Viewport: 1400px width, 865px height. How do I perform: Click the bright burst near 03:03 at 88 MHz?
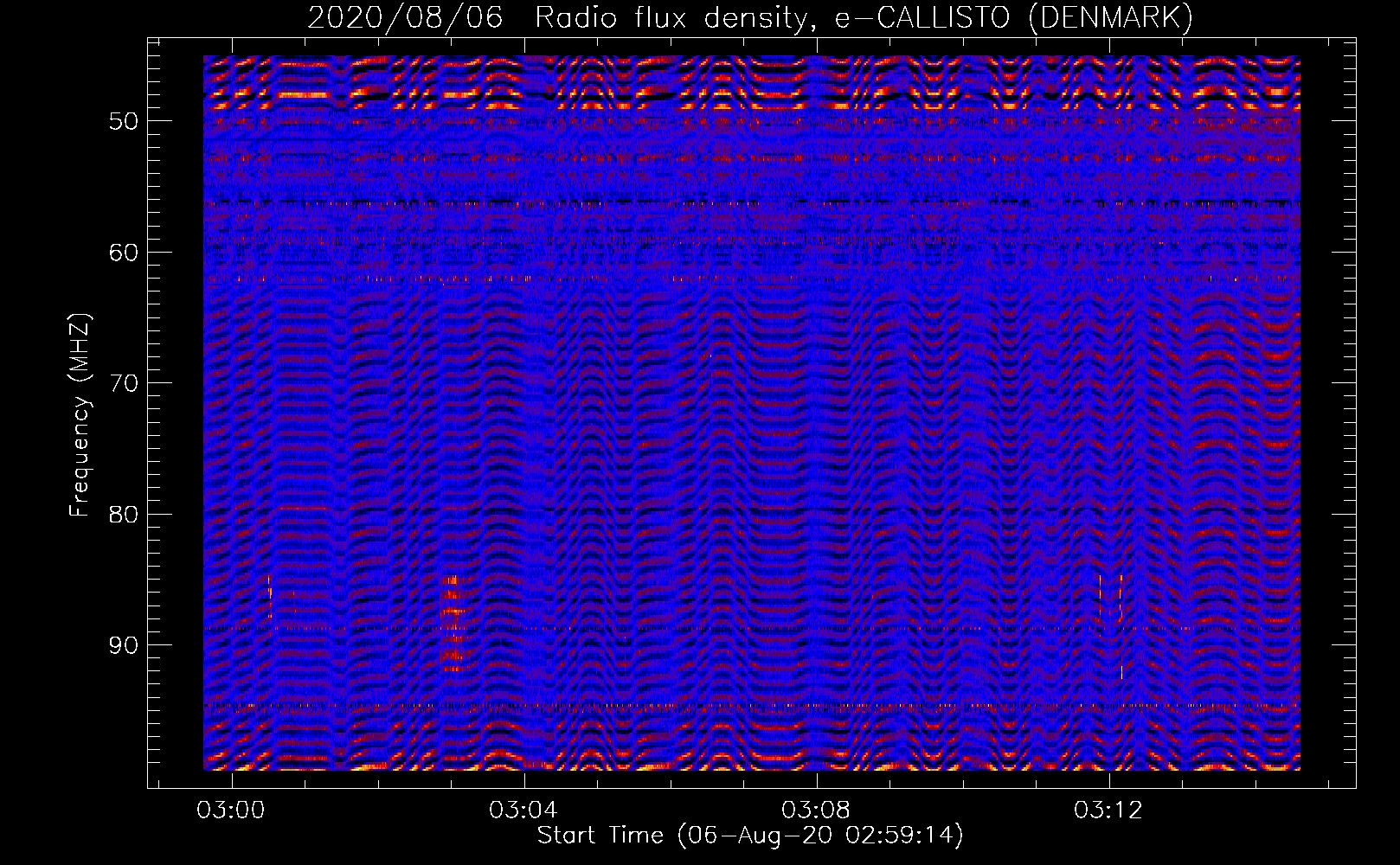coord(453,623)
